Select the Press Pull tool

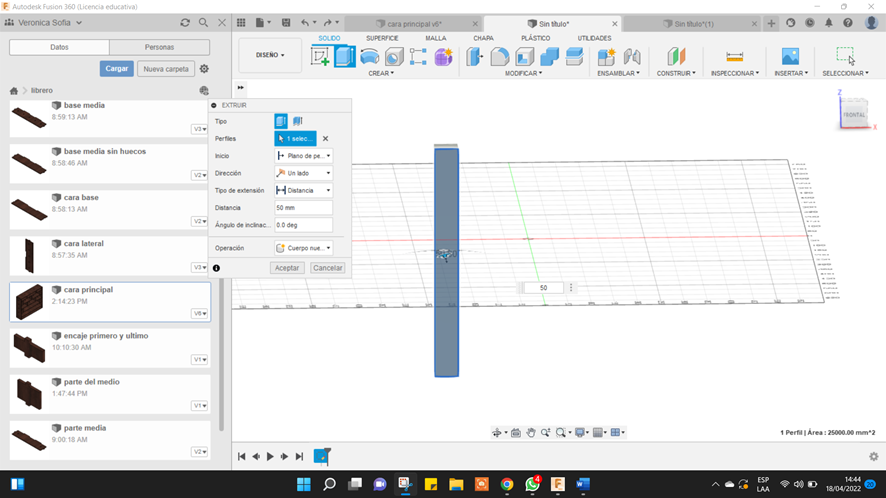pos(475,57)
